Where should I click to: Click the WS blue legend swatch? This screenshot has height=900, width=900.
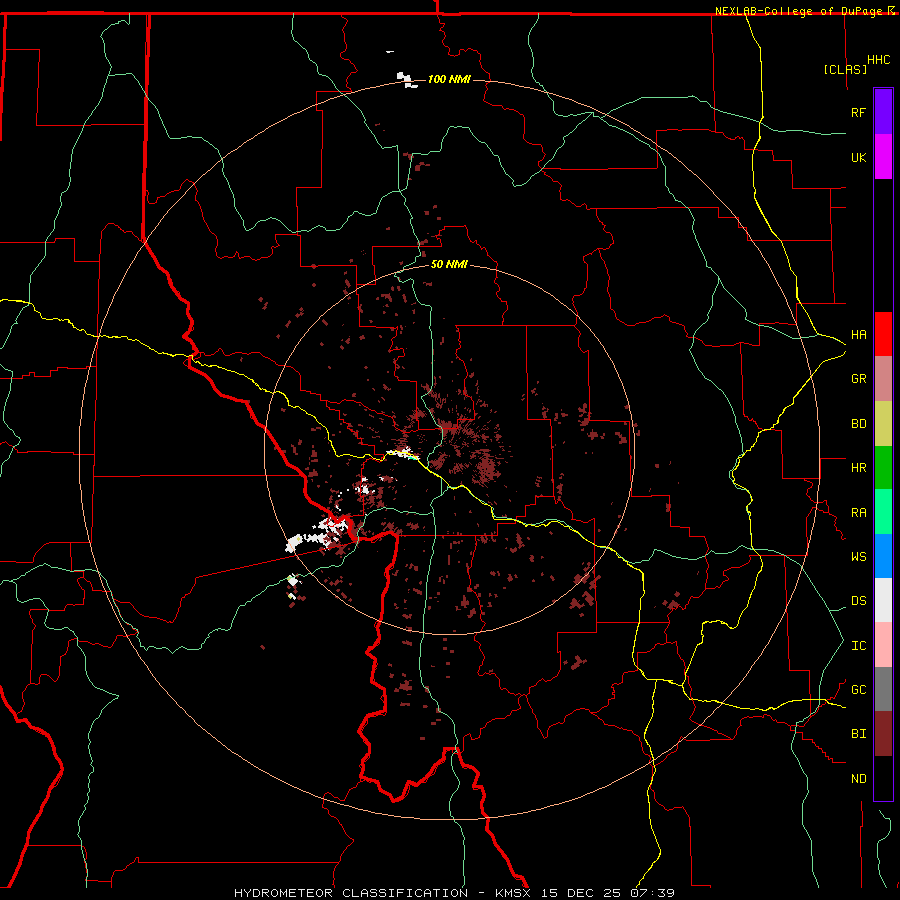883,556
